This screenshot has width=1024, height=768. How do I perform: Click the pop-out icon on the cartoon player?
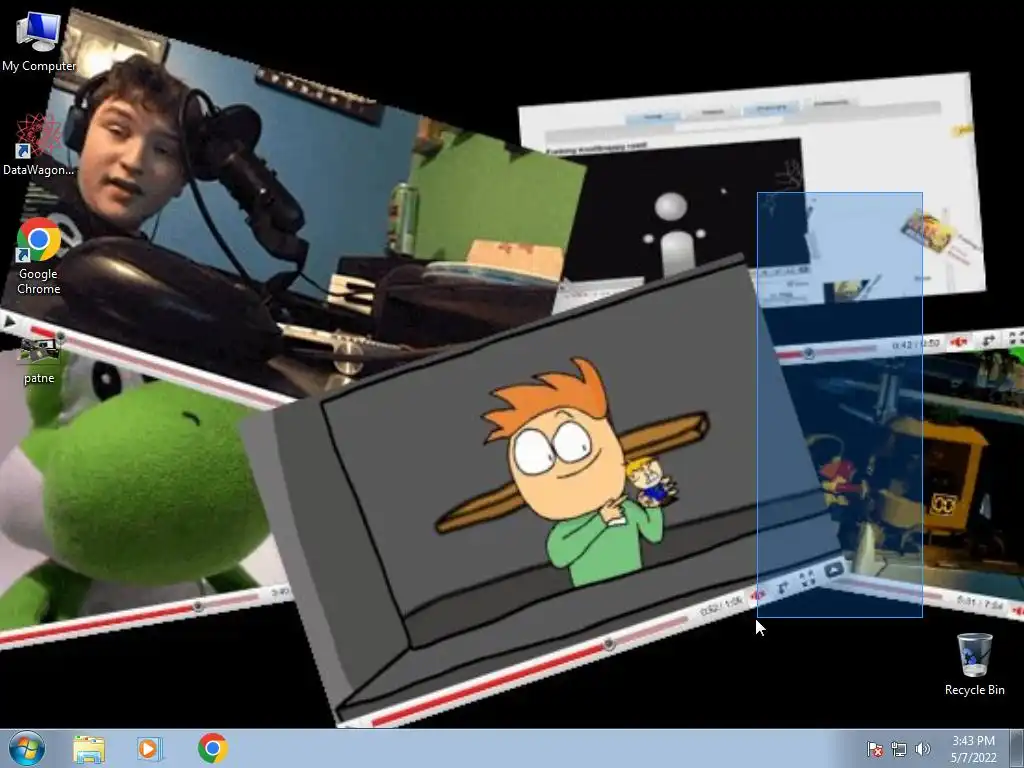point(834,569)
